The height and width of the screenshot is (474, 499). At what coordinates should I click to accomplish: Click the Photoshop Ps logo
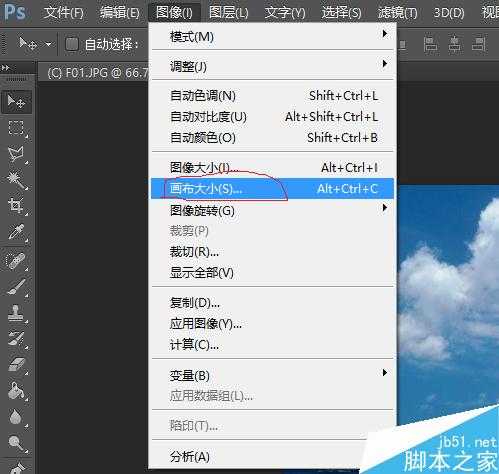click(x=15, y=12)
